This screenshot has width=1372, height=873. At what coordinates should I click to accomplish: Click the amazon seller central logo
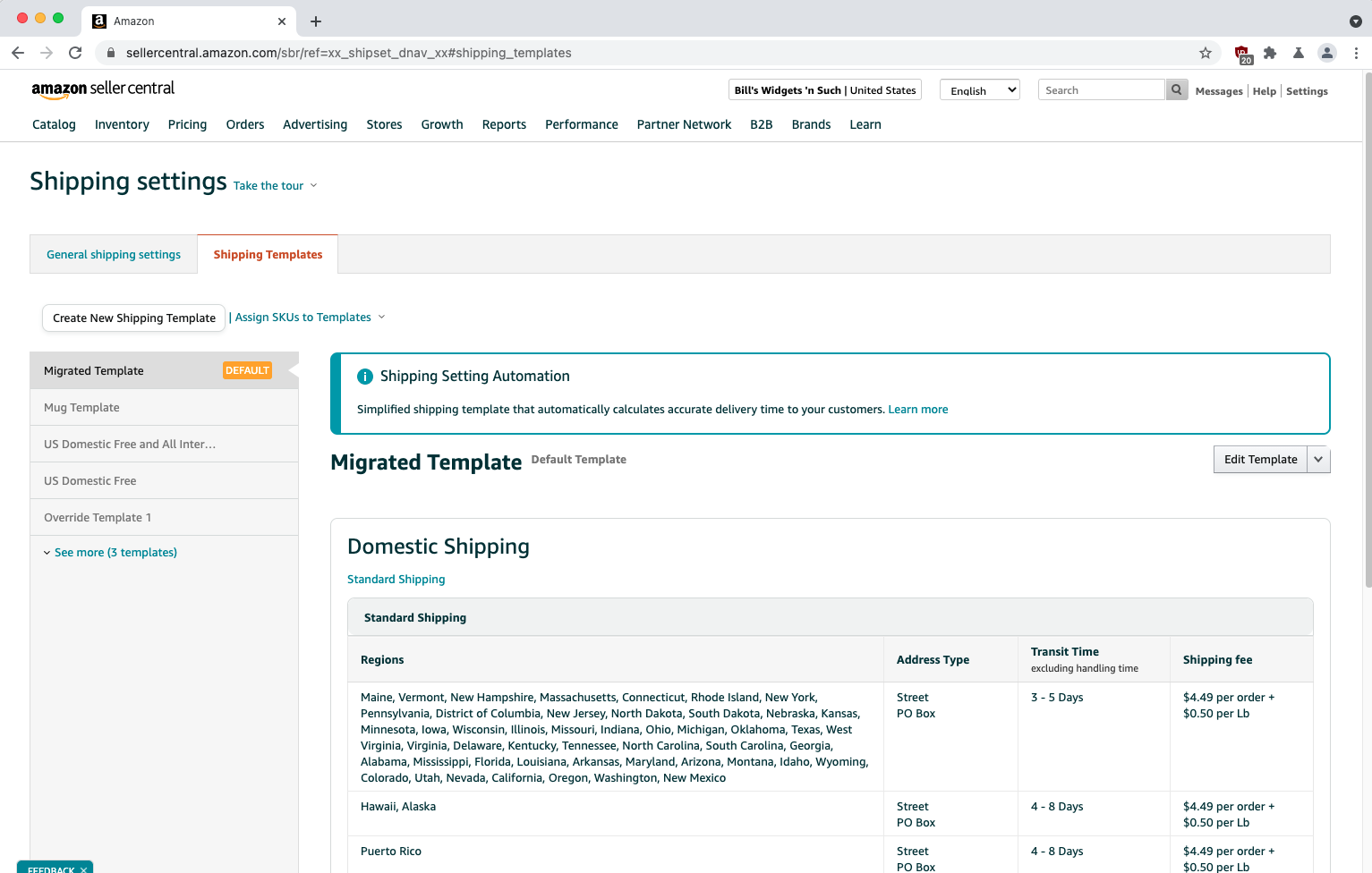(x=103, y=89)
